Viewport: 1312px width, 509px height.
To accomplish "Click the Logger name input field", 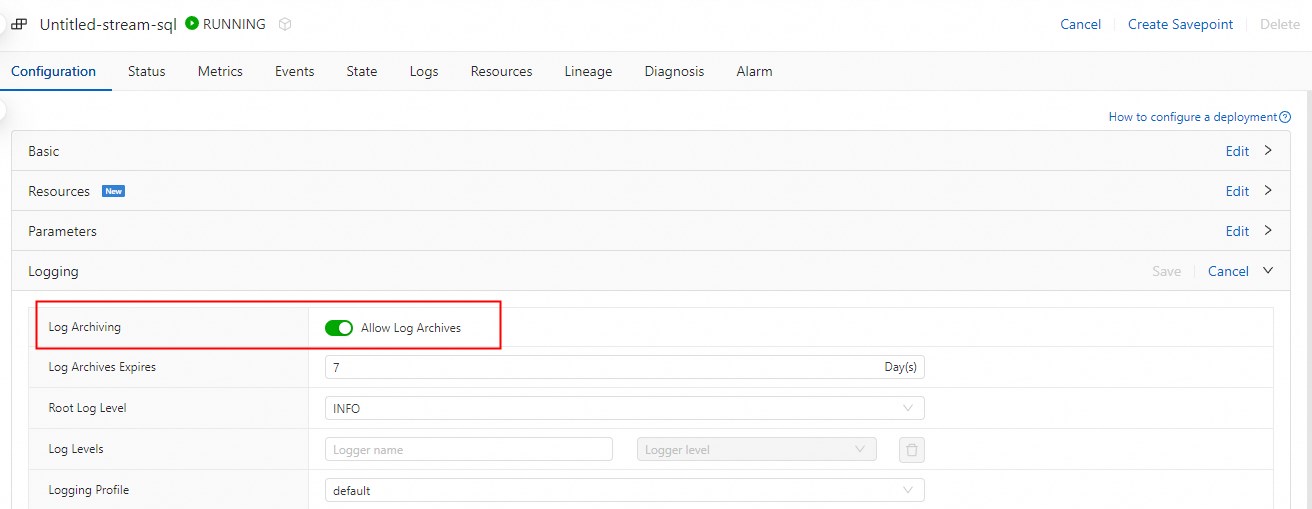I will (468, 450).
